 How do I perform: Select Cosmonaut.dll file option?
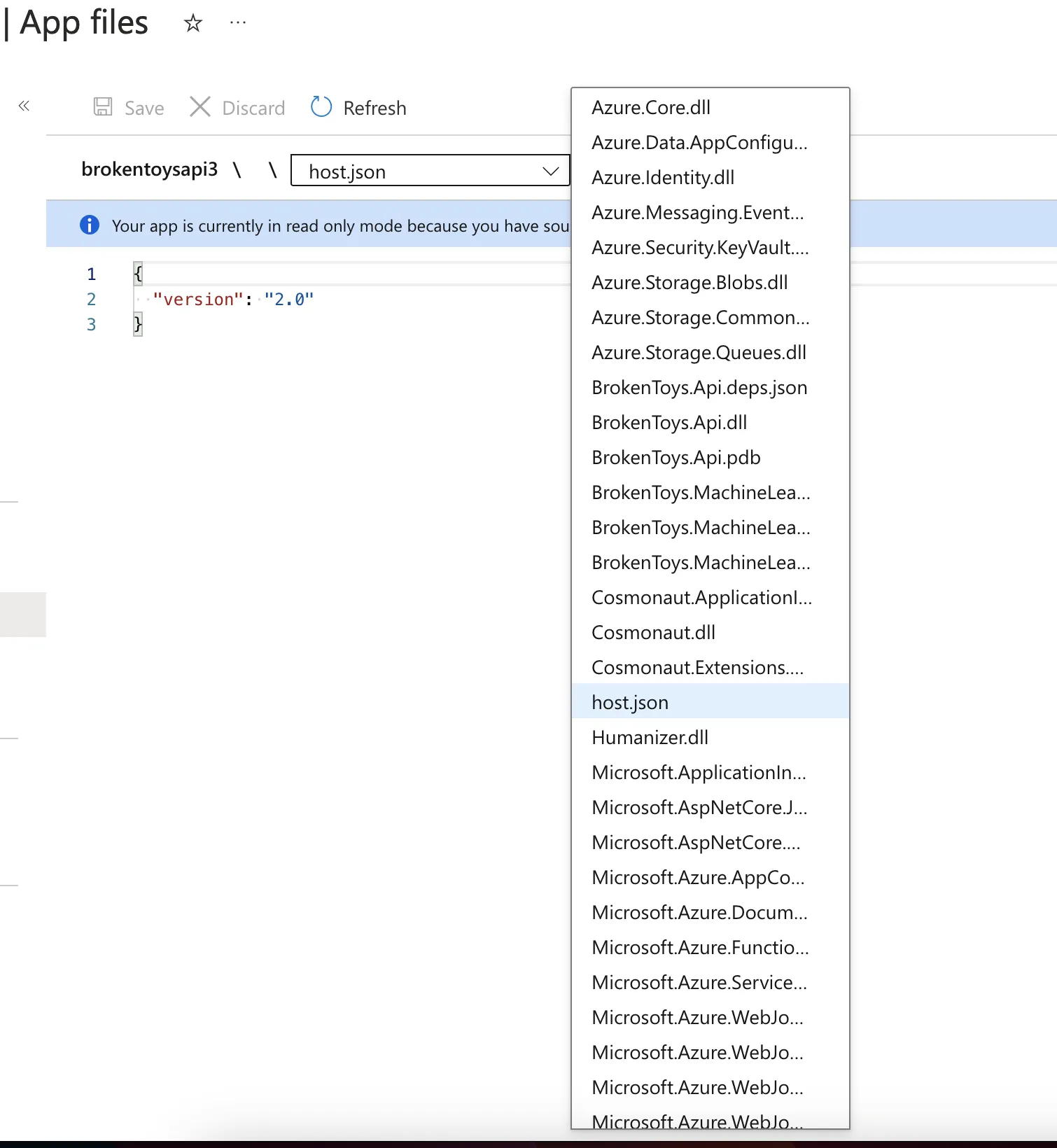[x=653, y=633]
